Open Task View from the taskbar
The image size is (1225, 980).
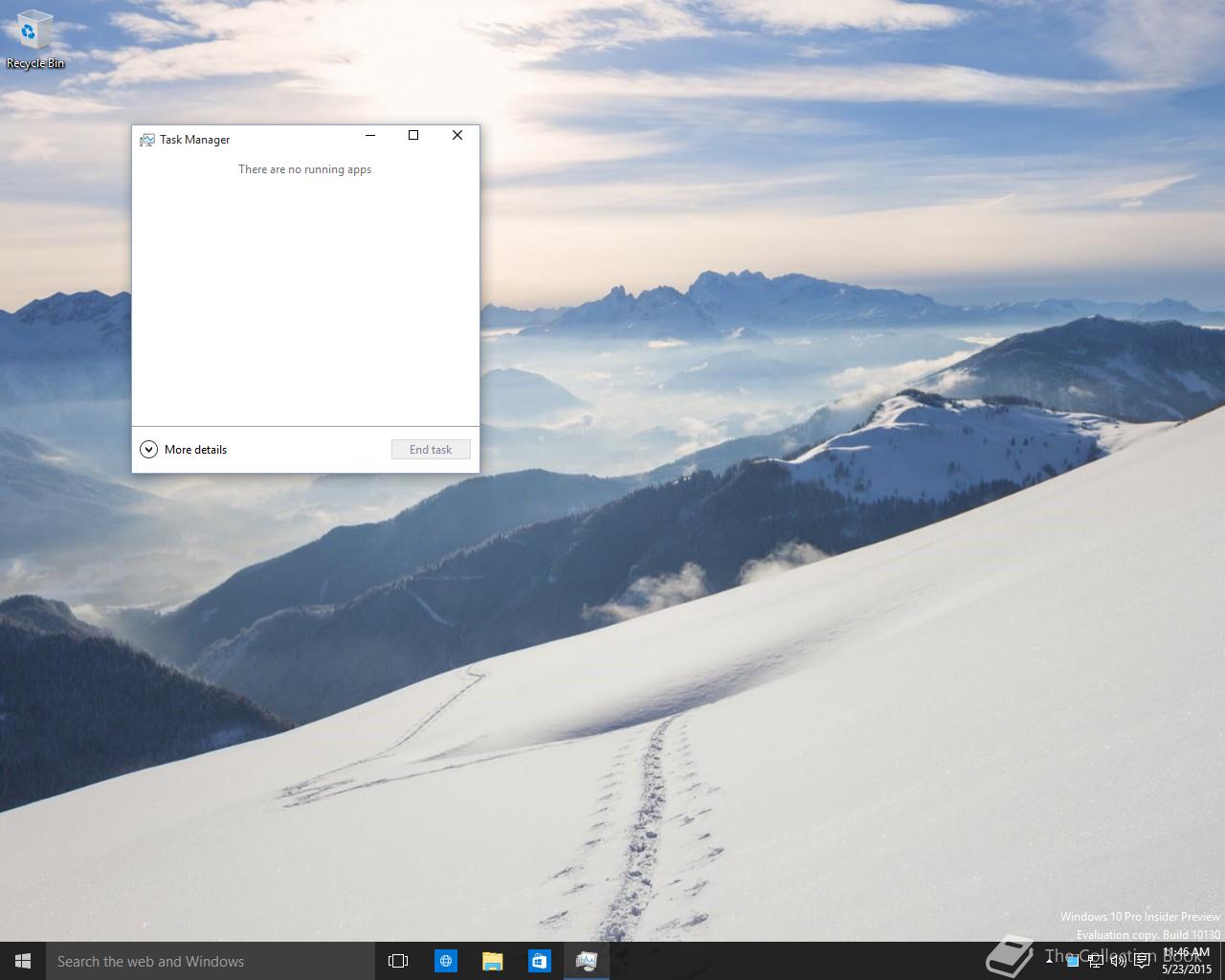click(398, 961)
